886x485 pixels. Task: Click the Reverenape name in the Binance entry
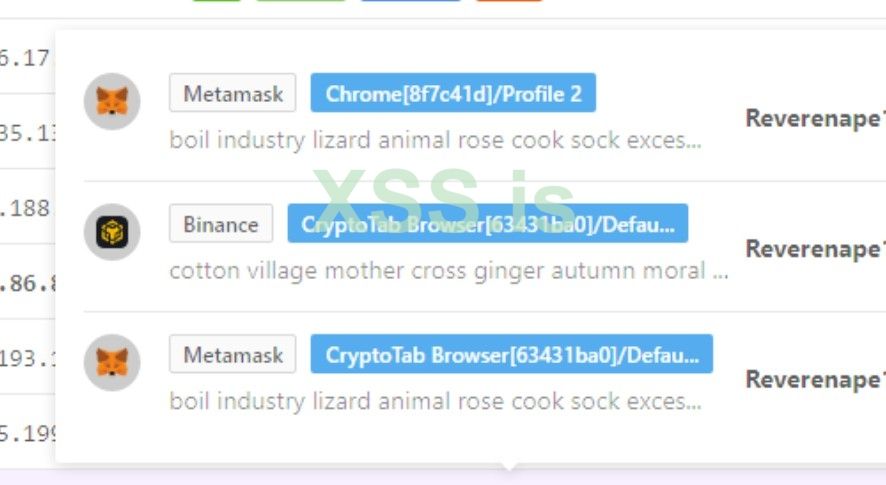tap(814, 248)
